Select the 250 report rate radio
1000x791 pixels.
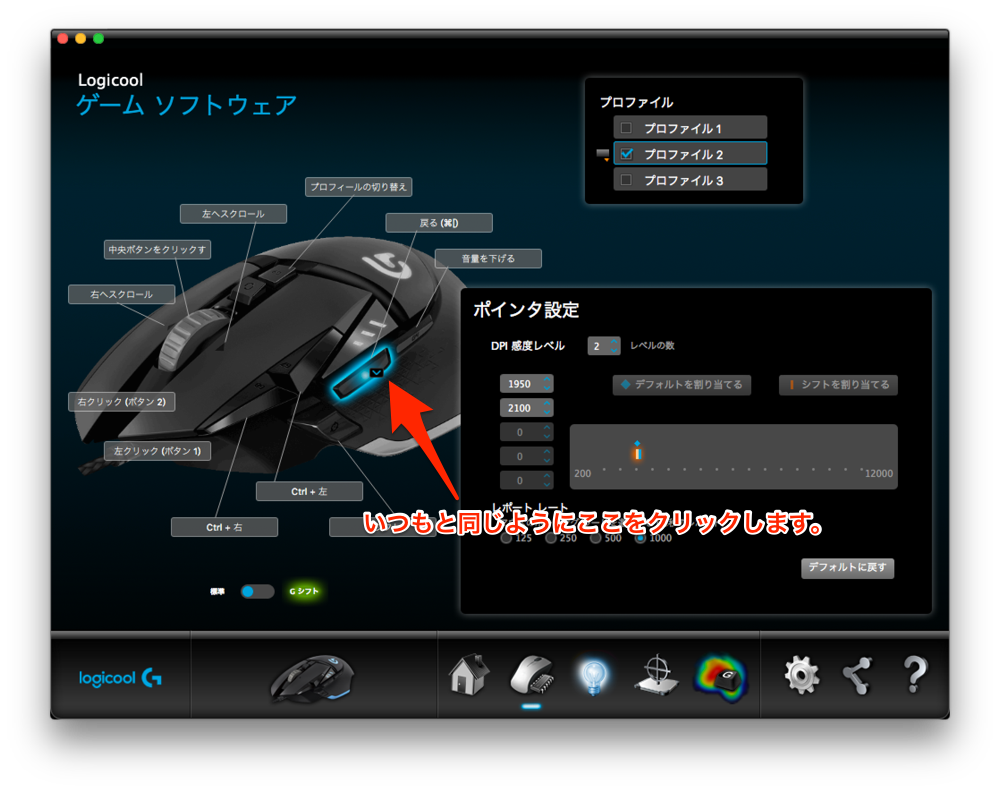tap(551, 538)
